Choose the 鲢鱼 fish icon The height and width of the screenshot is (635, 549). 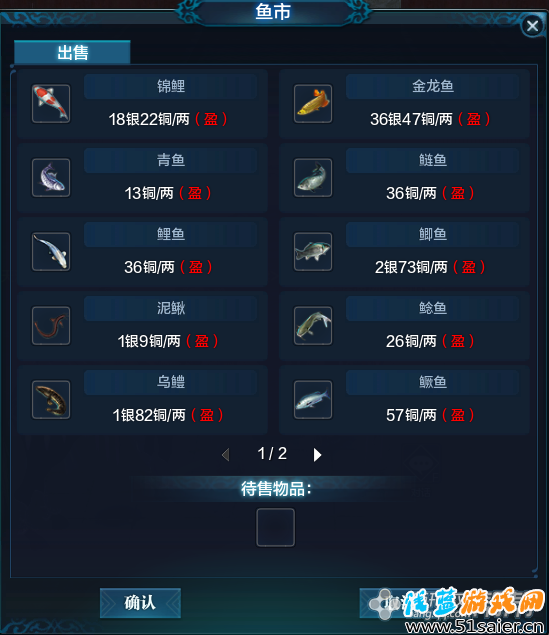point(313,178)
